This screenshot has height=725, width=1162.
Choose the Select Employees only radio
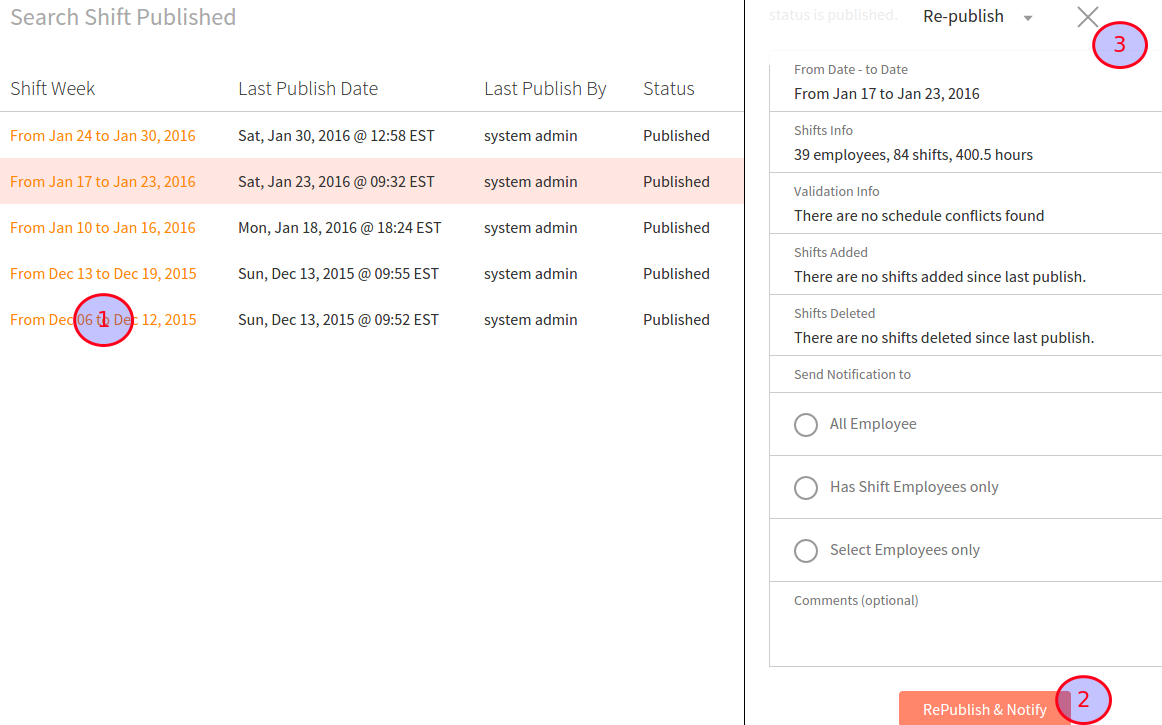[806, 551]
